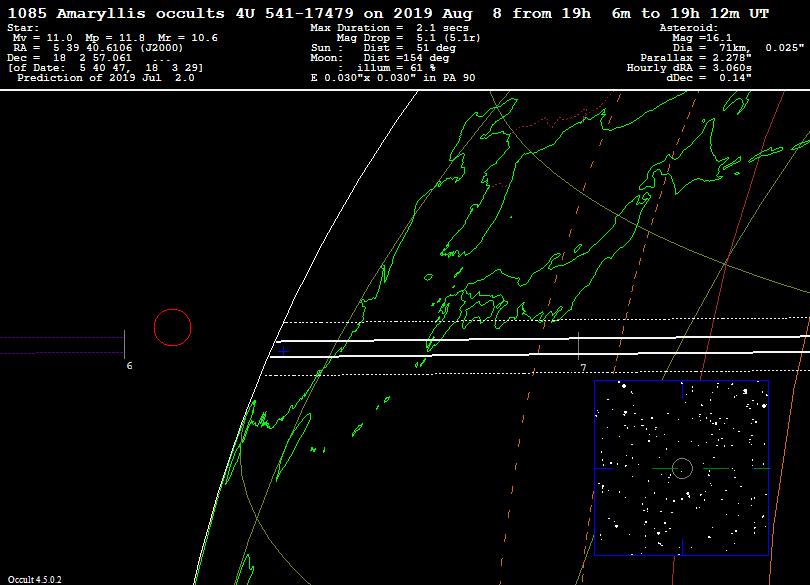
Task: Select the "Max Duration = 2.1 secs" line
Action: tap(390, 28)
